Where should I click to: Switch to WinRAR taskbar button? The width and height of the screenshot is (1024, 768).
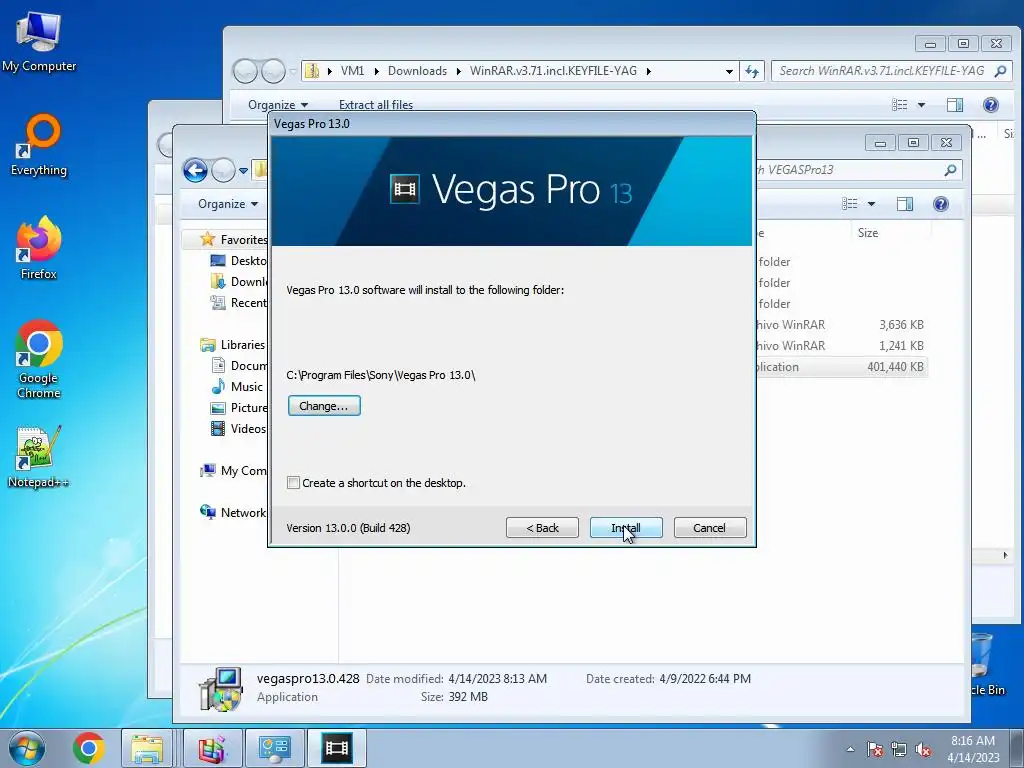click(x=212, y=748)
